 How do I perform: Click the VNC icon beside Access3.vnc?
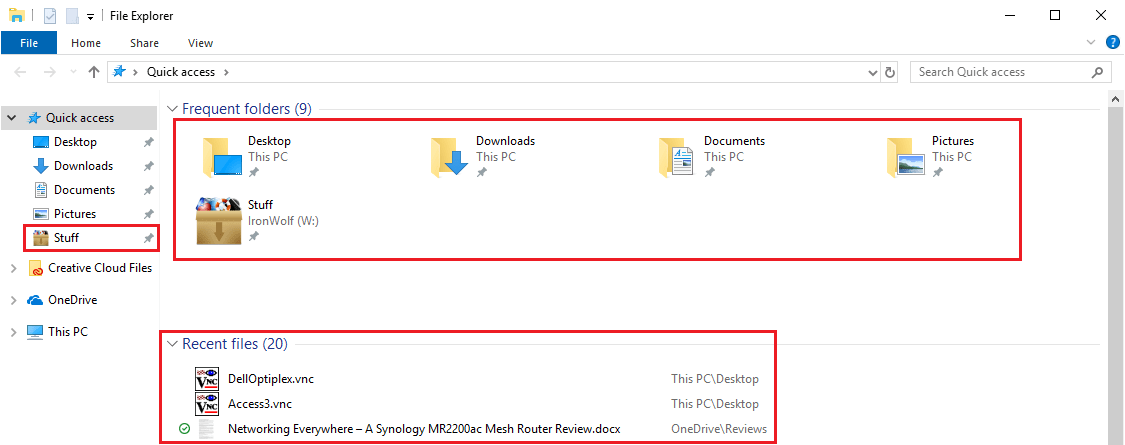tap(207, 404)
